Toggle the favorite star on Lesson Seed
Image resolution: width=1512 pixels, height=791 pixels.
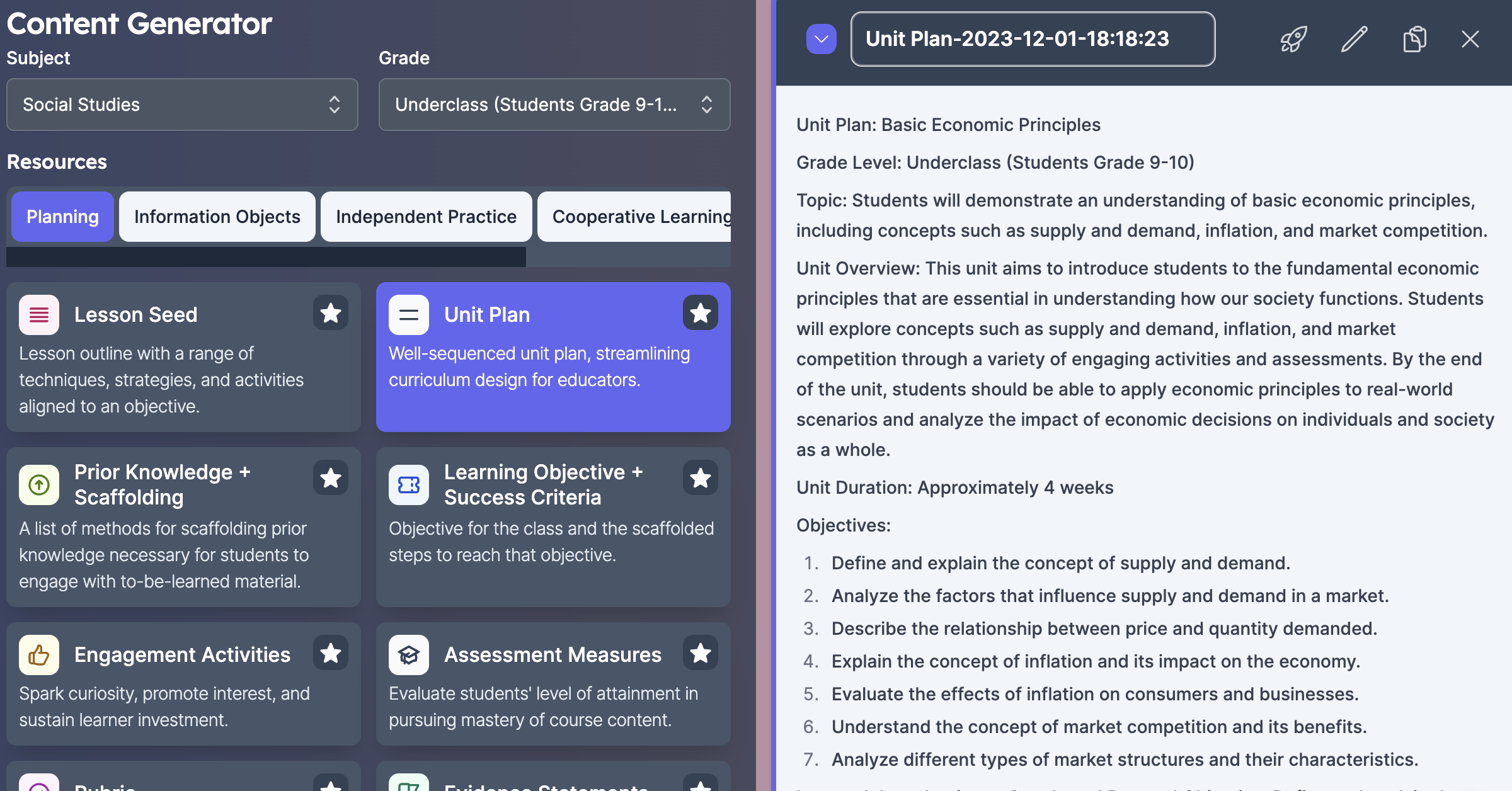[331, 312]
